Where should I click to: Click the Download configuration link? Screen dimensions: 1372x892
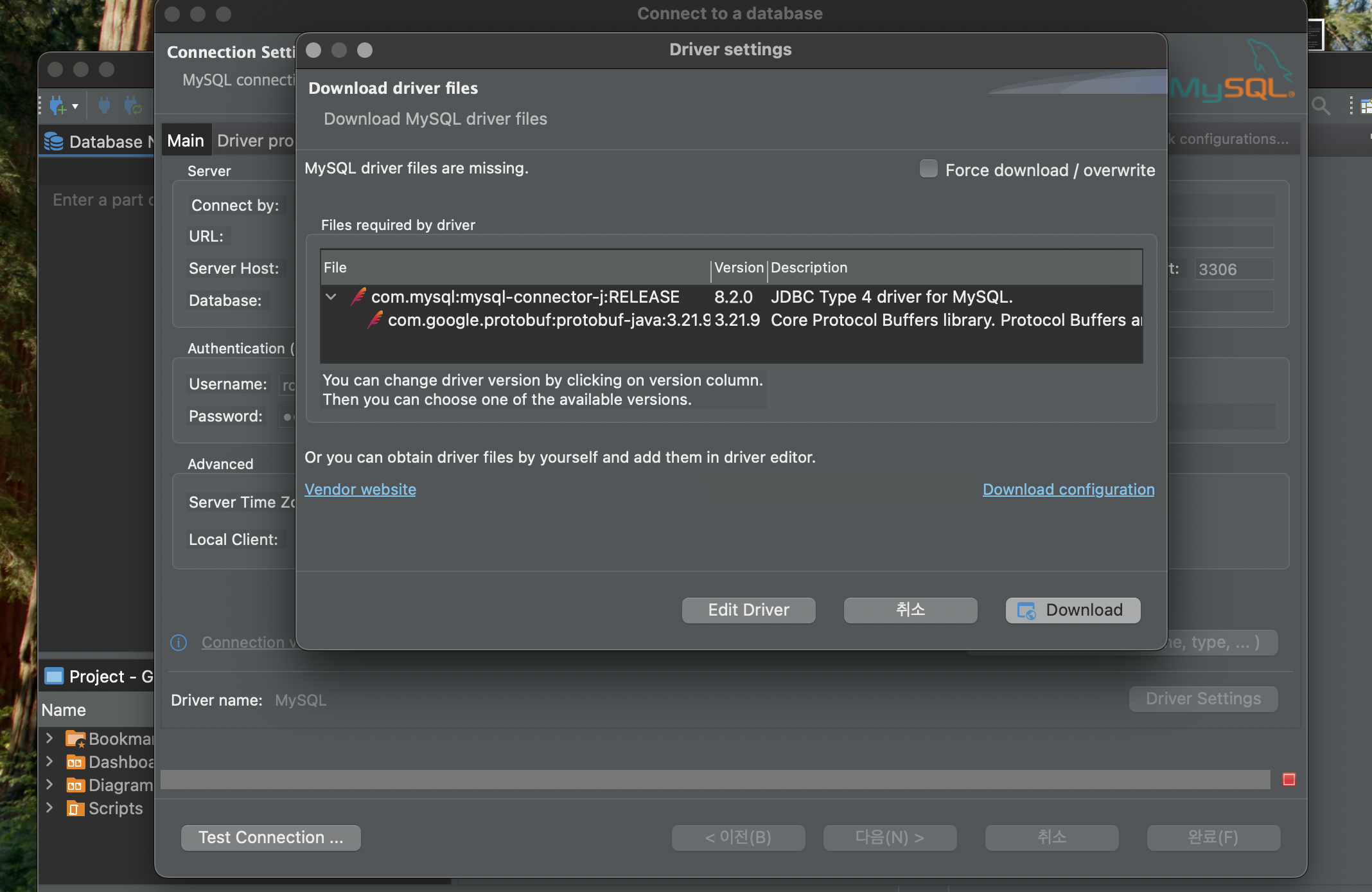(1068, 490)
